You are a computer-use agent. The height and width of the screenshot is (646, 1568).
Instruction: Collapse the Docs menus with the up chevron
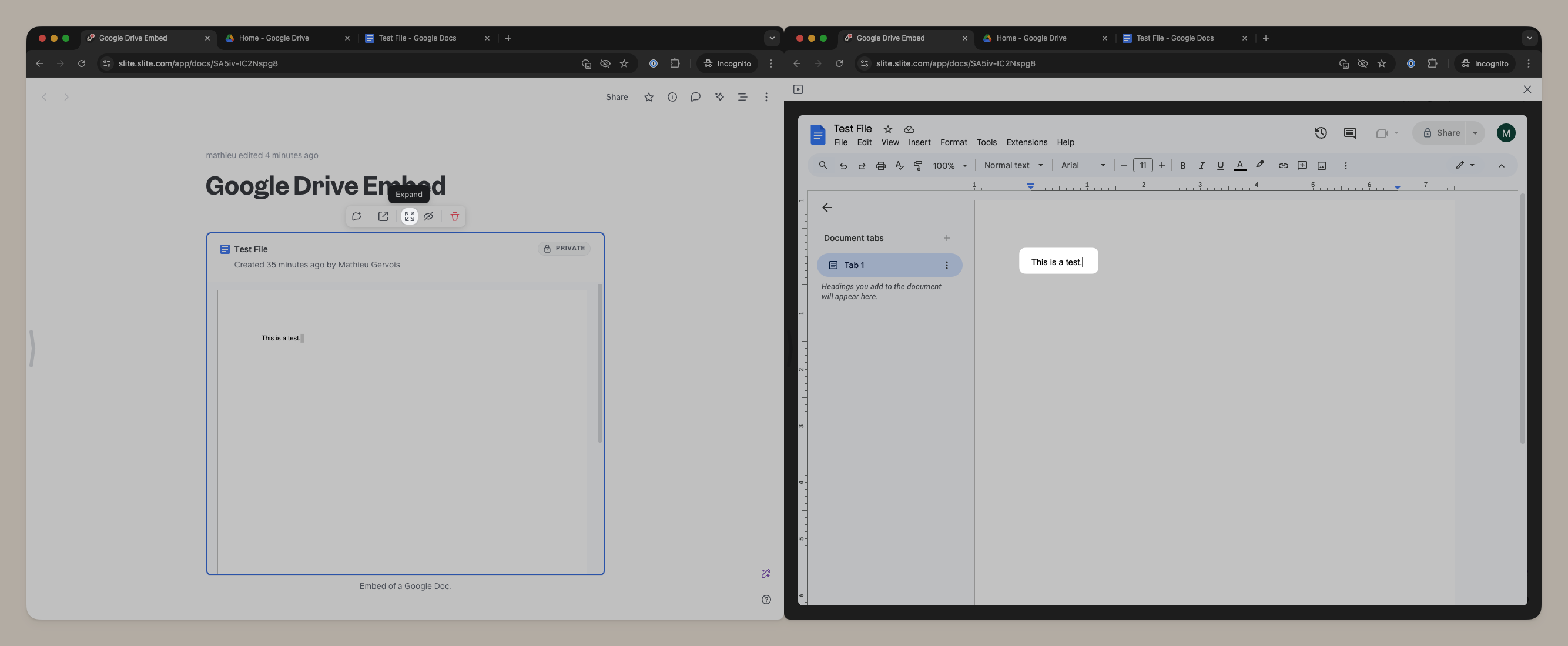point(1502,166)
